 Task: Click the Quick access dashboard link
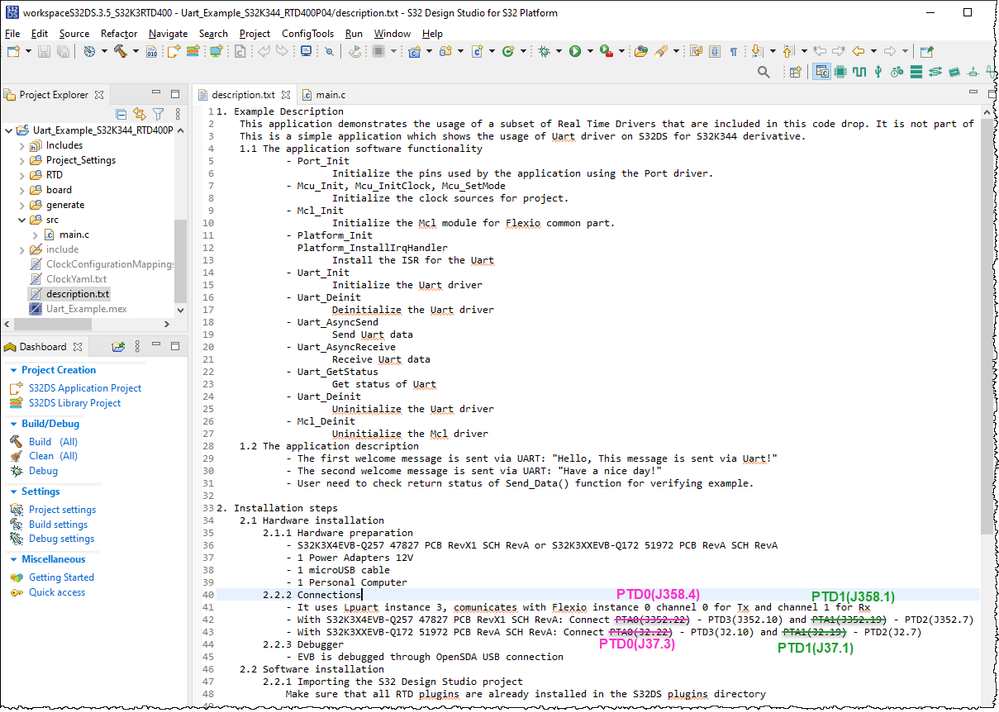click(57, 592)
